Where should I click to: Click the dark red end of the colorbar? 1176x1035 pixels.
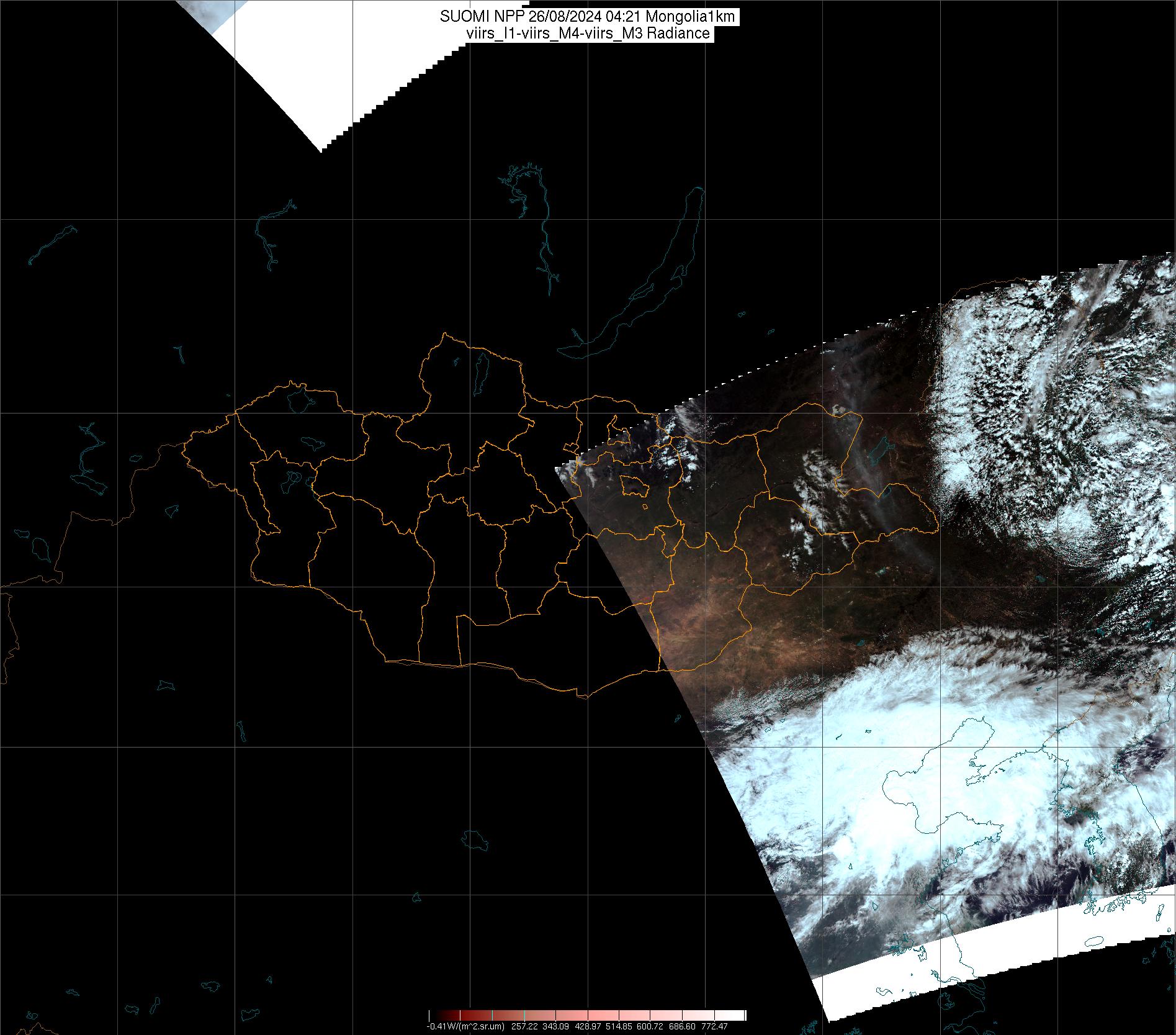(438, 1015)
